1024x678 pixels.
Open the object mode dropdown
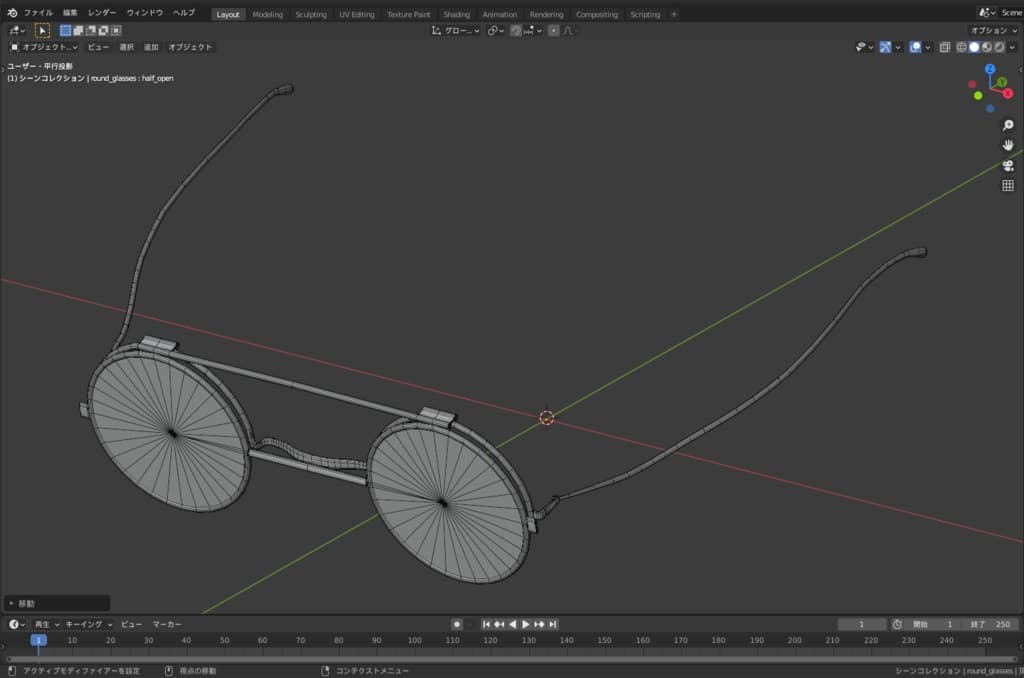(43, 47)
